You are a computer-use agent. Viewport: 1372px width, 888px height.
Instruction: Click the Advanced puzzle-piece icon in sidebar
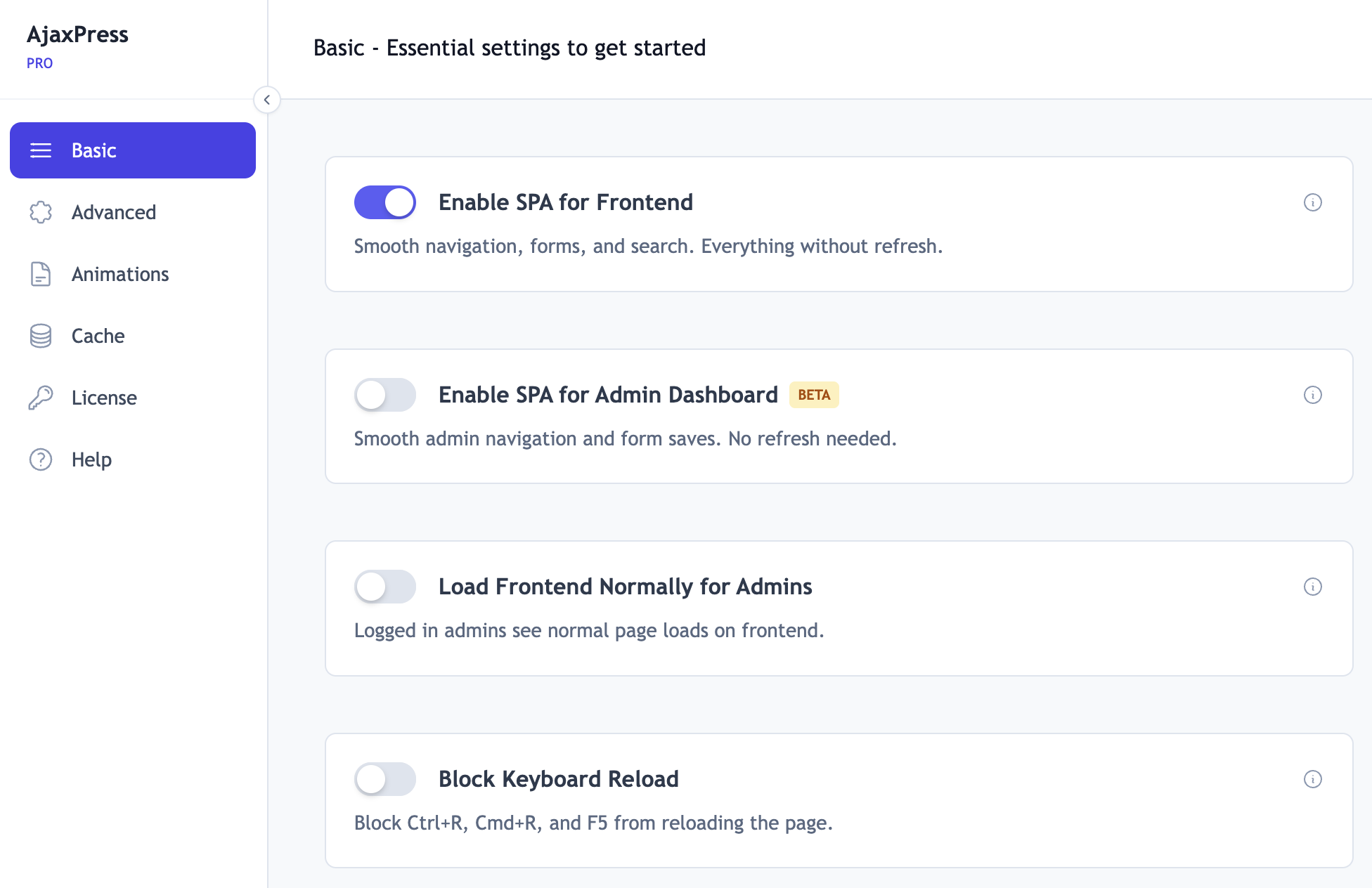pyautogui.click(x=41, y=212)
